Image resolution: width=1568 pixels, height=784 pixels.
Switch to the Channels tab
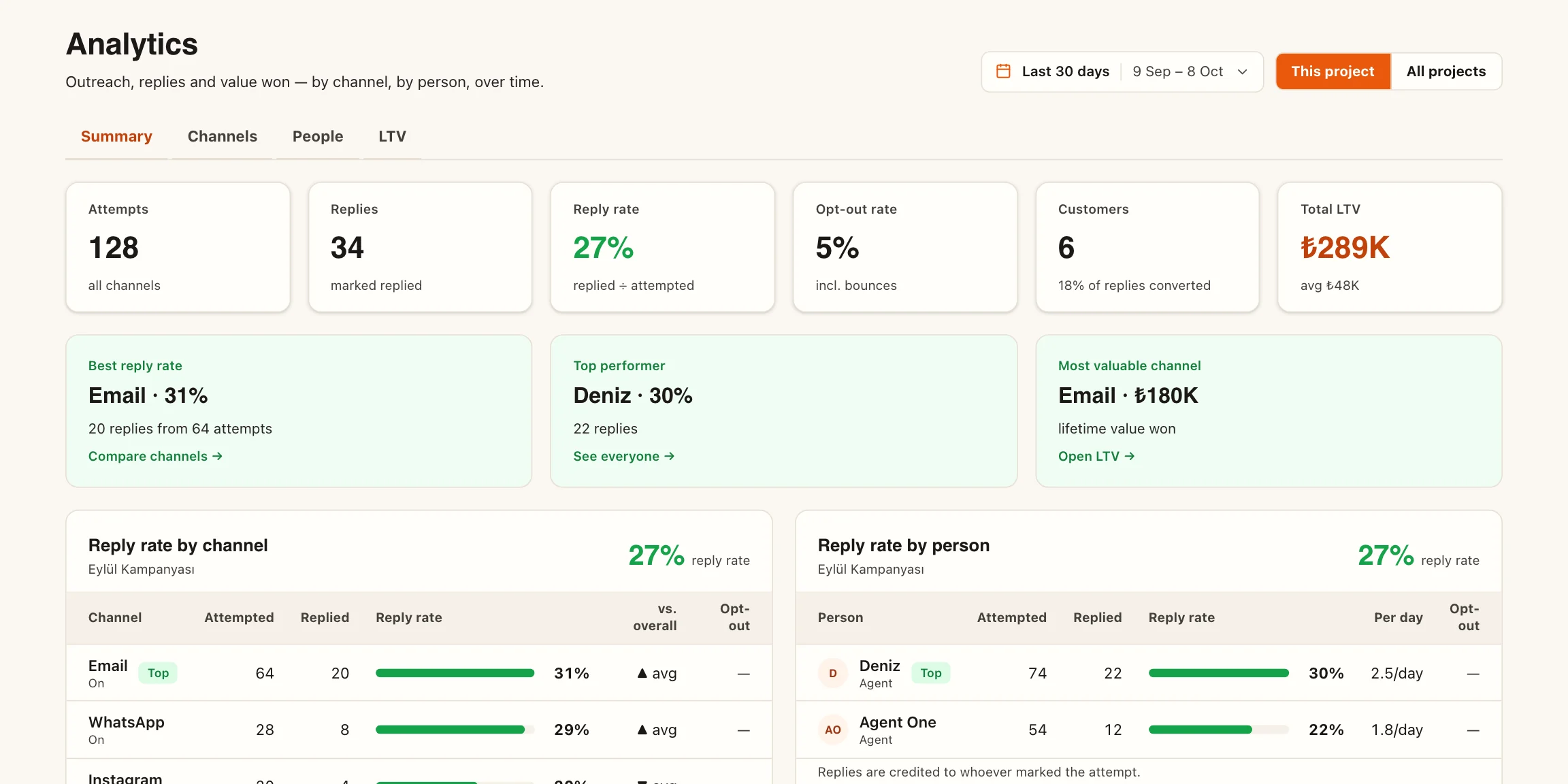click(223, 136)
